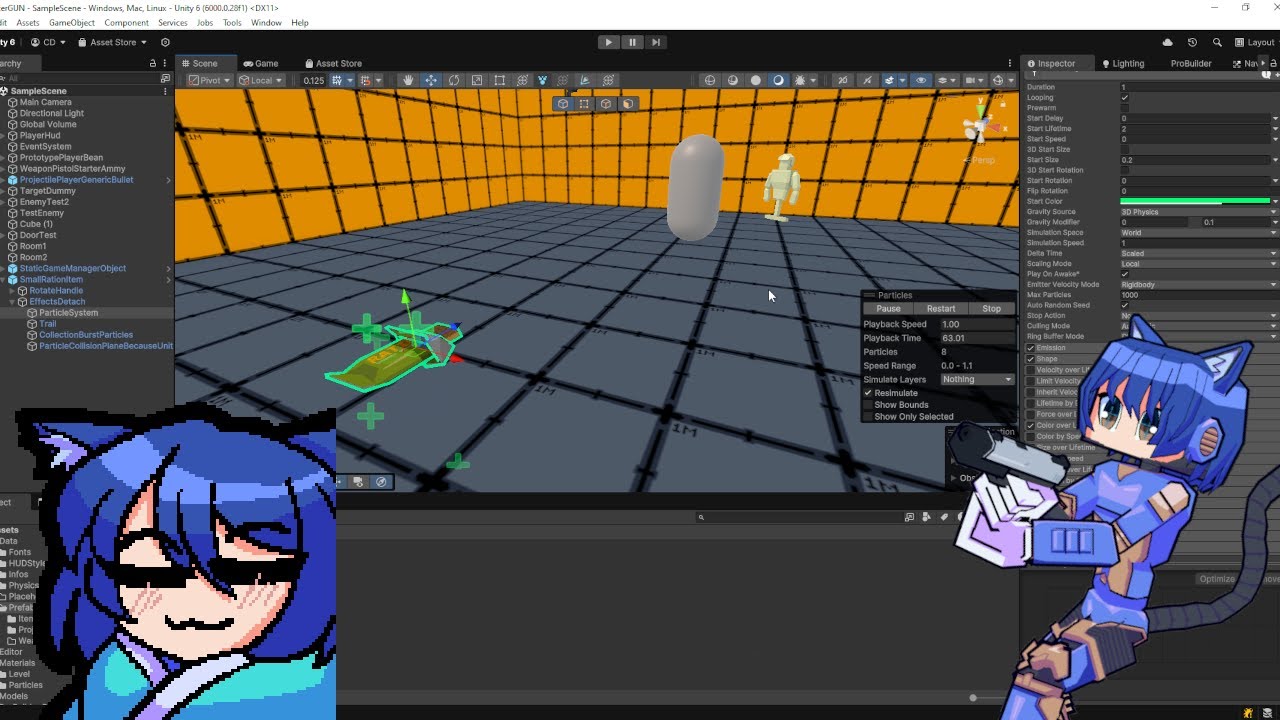Select the Move tool

point(431,80)
